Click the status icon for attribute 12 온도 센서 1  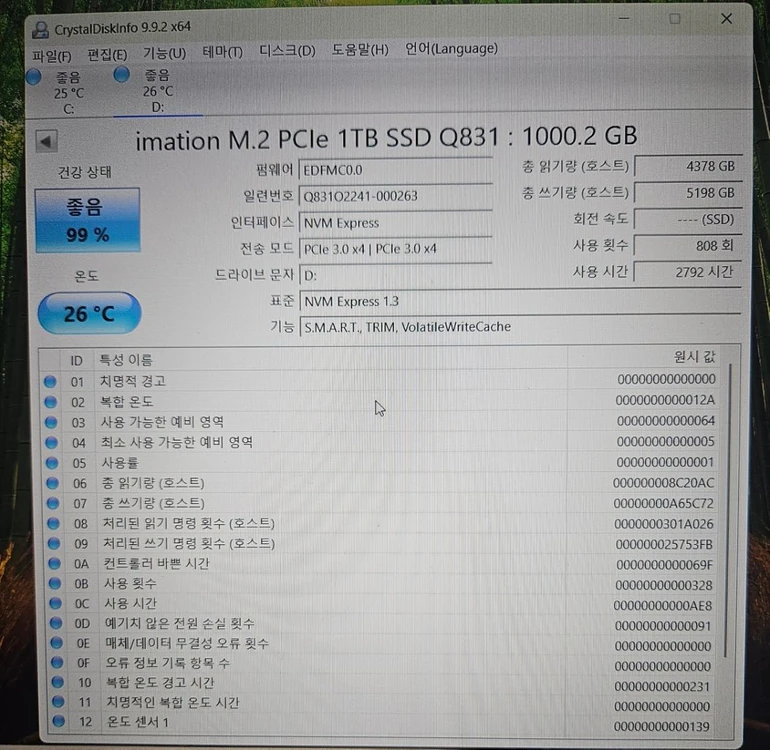click(58, 722)
